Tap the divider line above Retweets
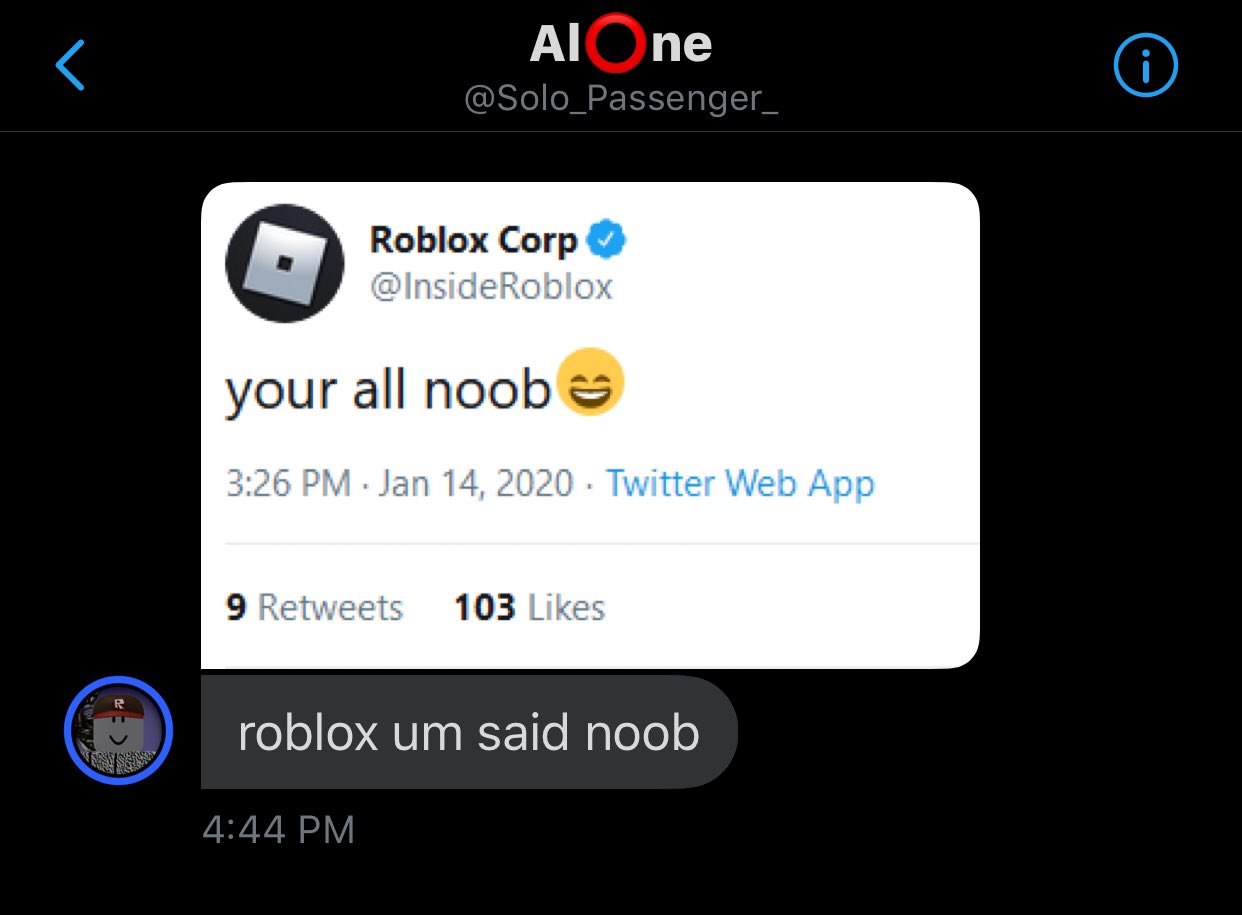This screenshot has height=915, width=1242. (x=602, y=544)
